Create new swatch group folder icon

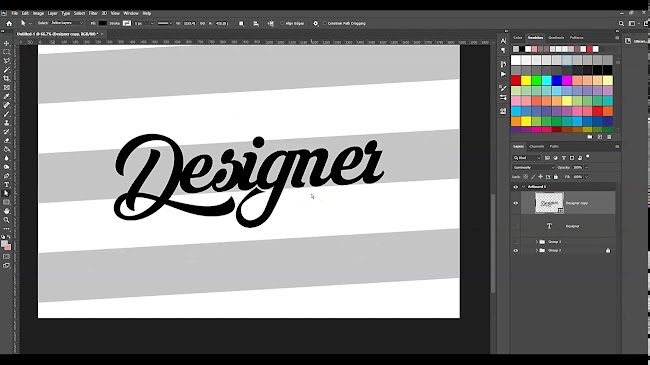[x=590, y=137]
